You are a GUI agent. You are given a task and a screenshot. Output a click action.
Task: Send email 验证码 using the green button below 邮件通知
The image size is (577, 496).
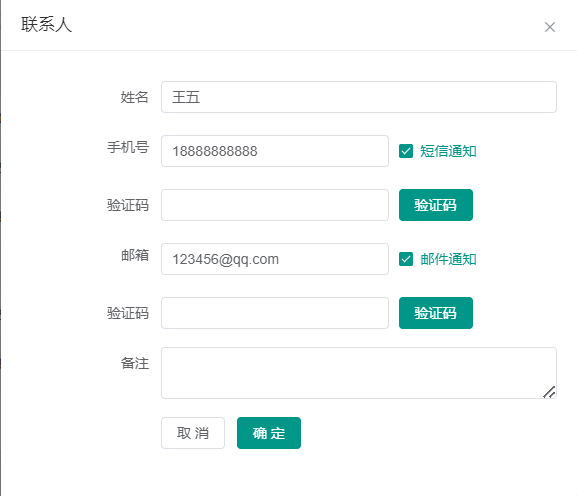(436, 313)
